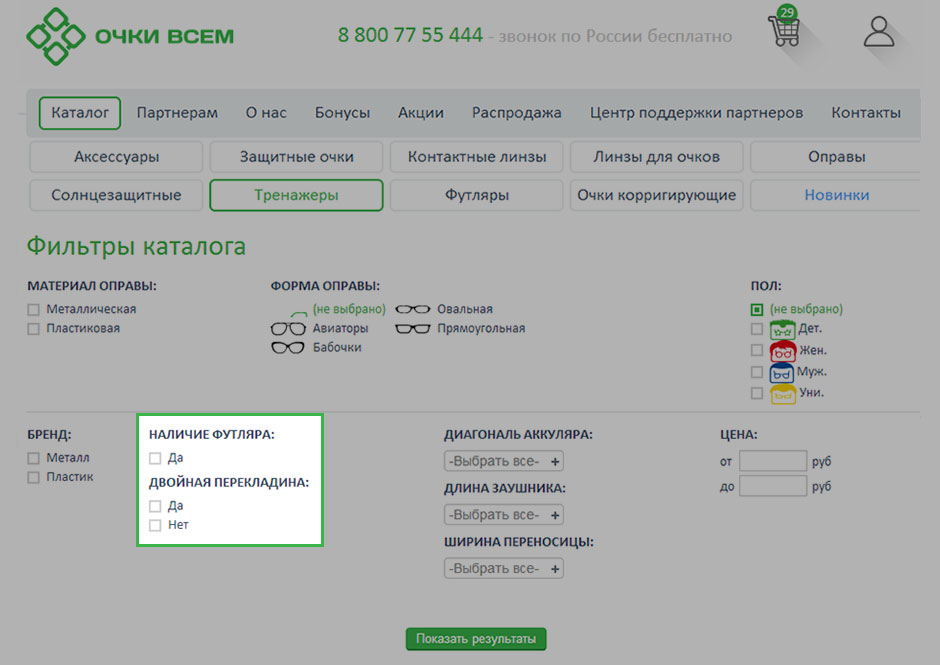This screenshot has width=940, height=665.
Task: Click the user account profile icon
Action: click(x=878, y=32)
